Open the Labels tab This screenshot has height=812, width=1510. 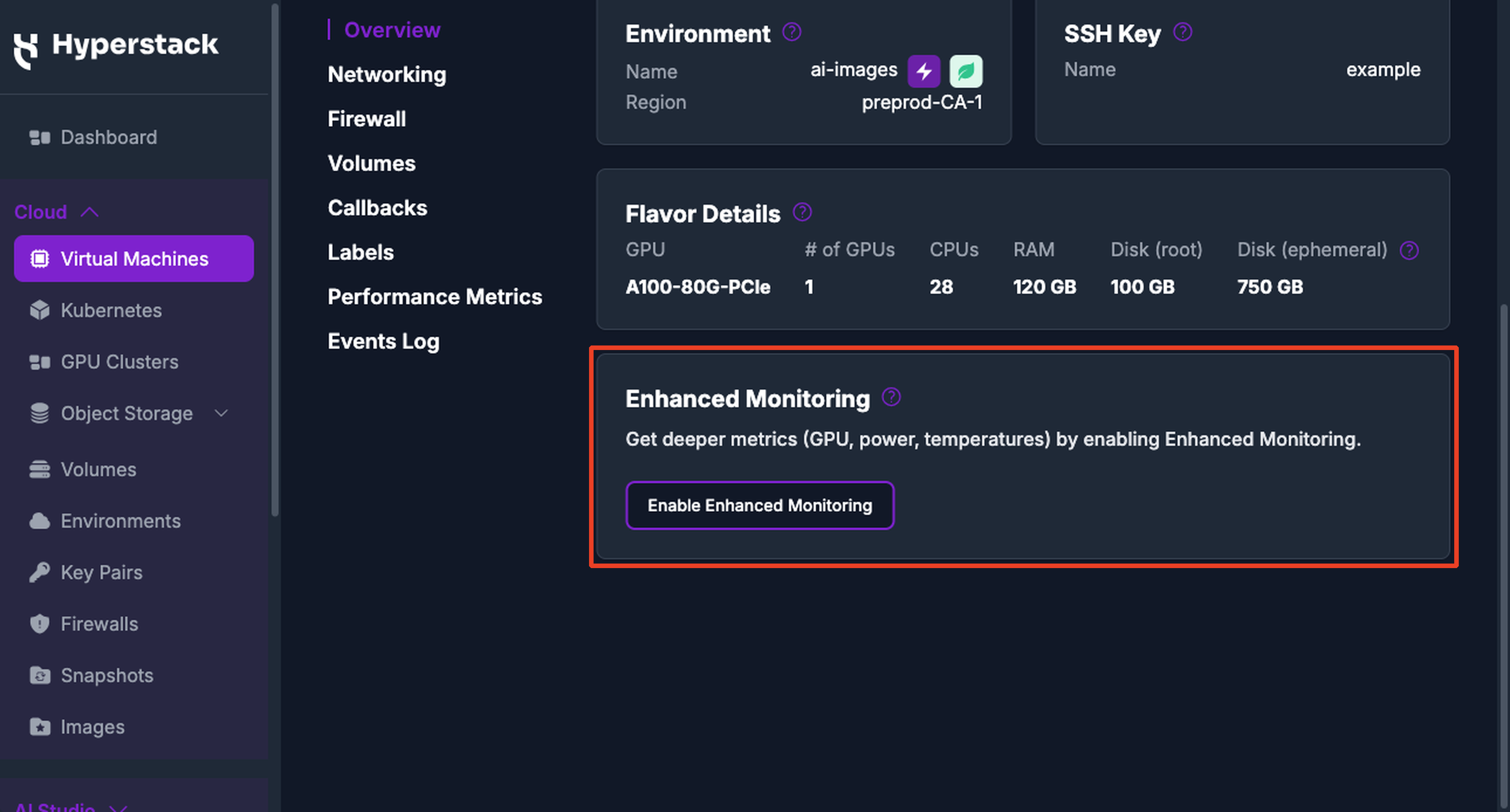(x=360, y=253)
